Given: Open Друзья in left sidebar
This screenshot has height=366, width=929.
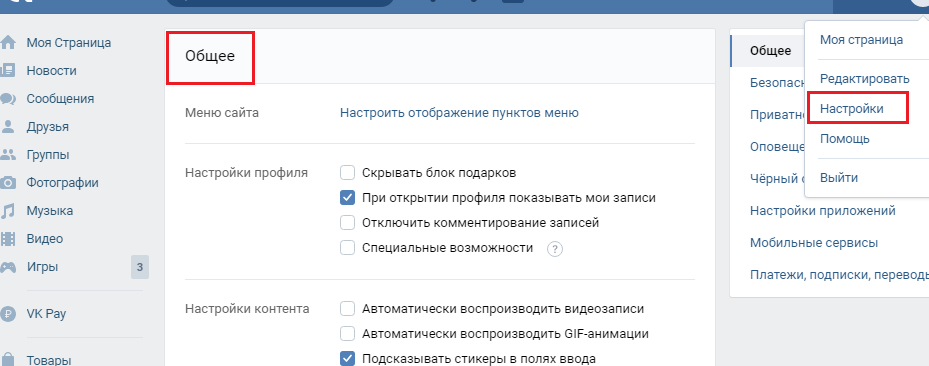Looking at the screenshot, I should click(x=47, y=127).
